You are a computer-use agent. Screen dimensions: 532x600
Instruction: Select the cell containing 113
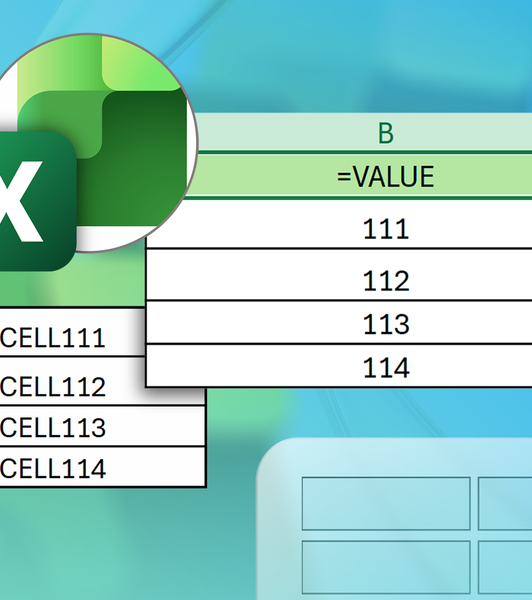pos(339,323)
